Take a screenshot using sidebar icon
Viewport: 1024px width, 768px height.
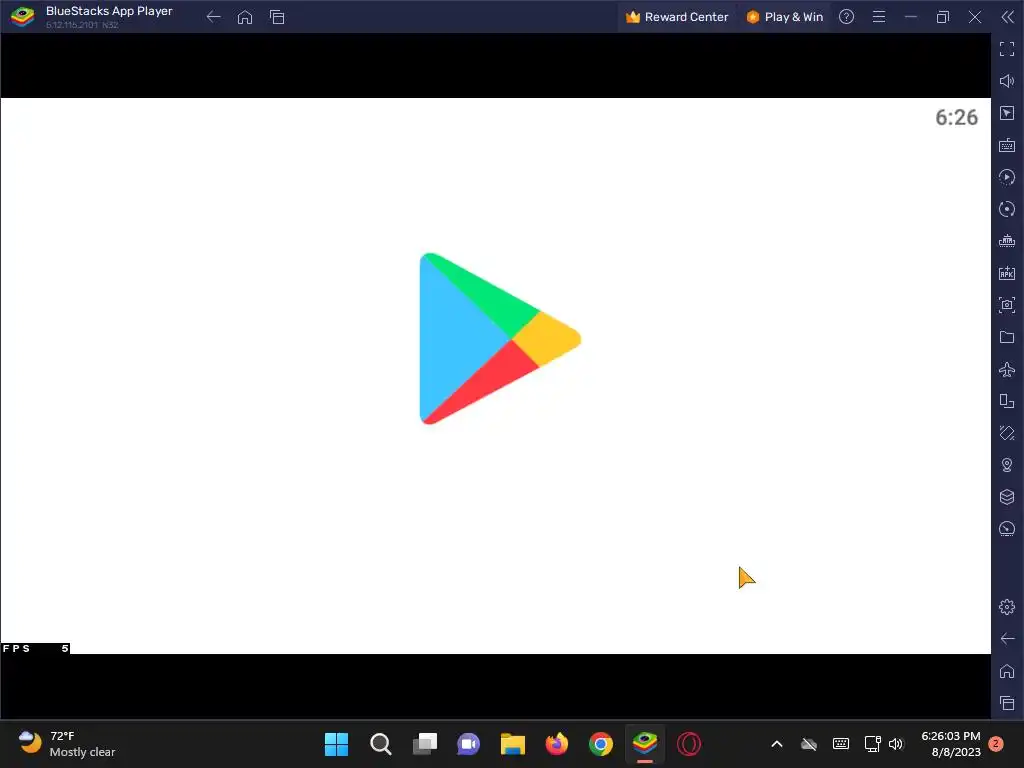point(1007,305)
